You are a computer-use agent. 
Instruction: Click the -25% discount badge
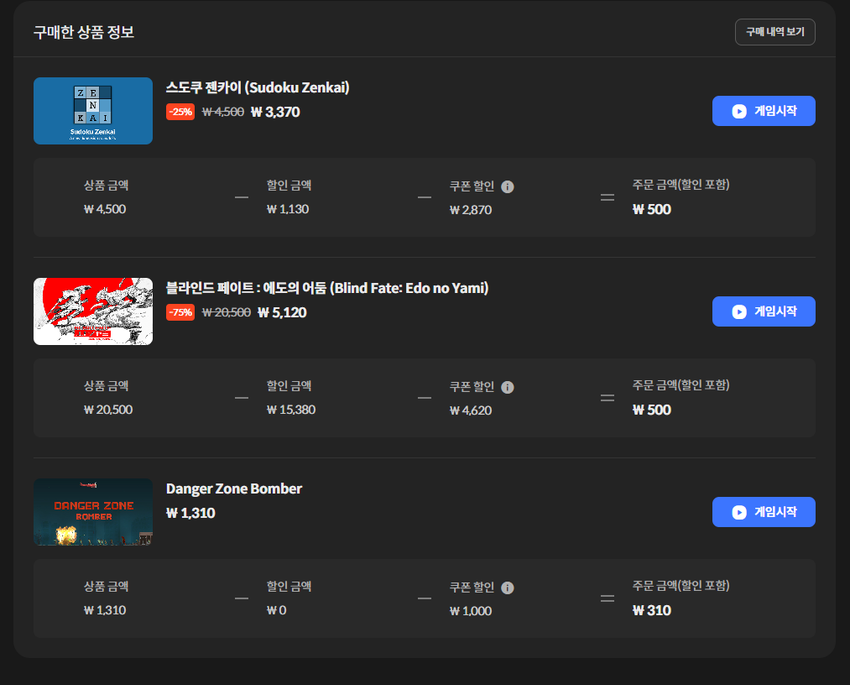click(x=181, y=112)
